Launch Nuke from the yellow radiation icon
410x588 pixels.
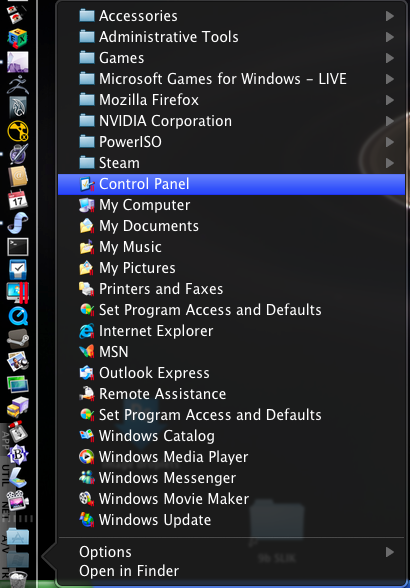click(18, 131)
